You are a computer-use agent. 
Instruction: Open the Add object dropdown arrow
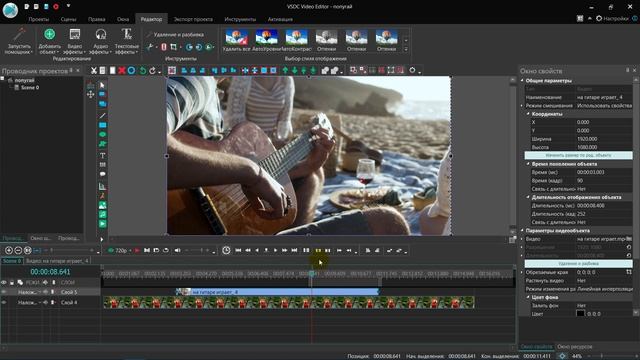coord(58,52)
